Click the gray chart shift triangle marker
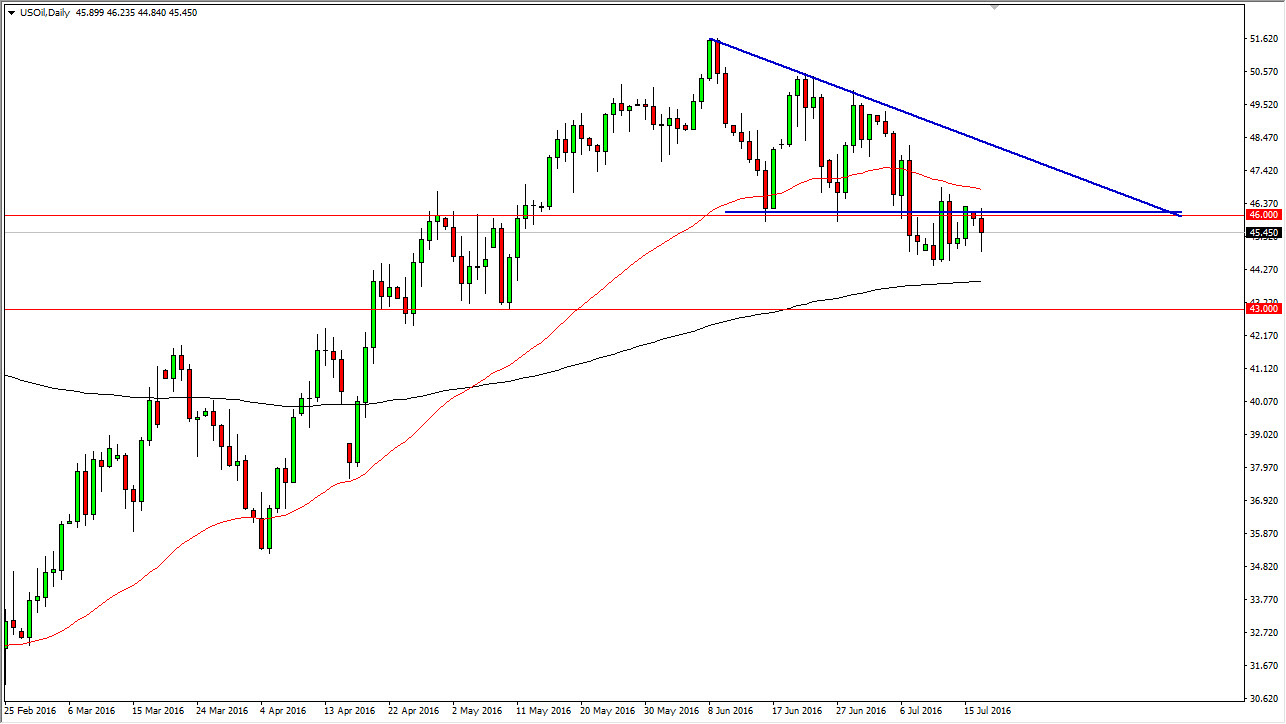1286x724 pixels. (993, 6)
